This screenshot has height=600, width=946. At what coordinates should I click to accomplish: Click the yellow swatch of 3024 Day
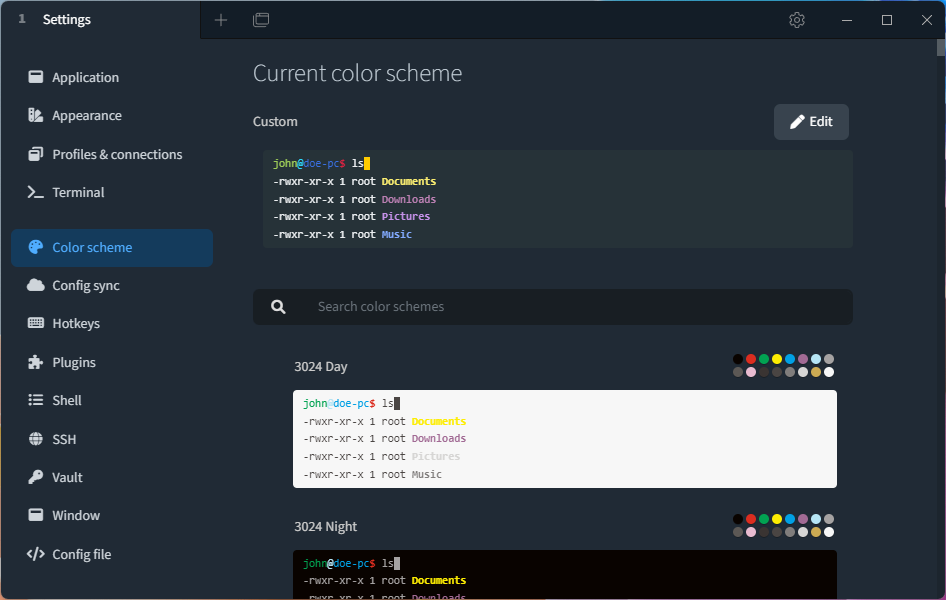pyautogui.click(x=777, y=359)
